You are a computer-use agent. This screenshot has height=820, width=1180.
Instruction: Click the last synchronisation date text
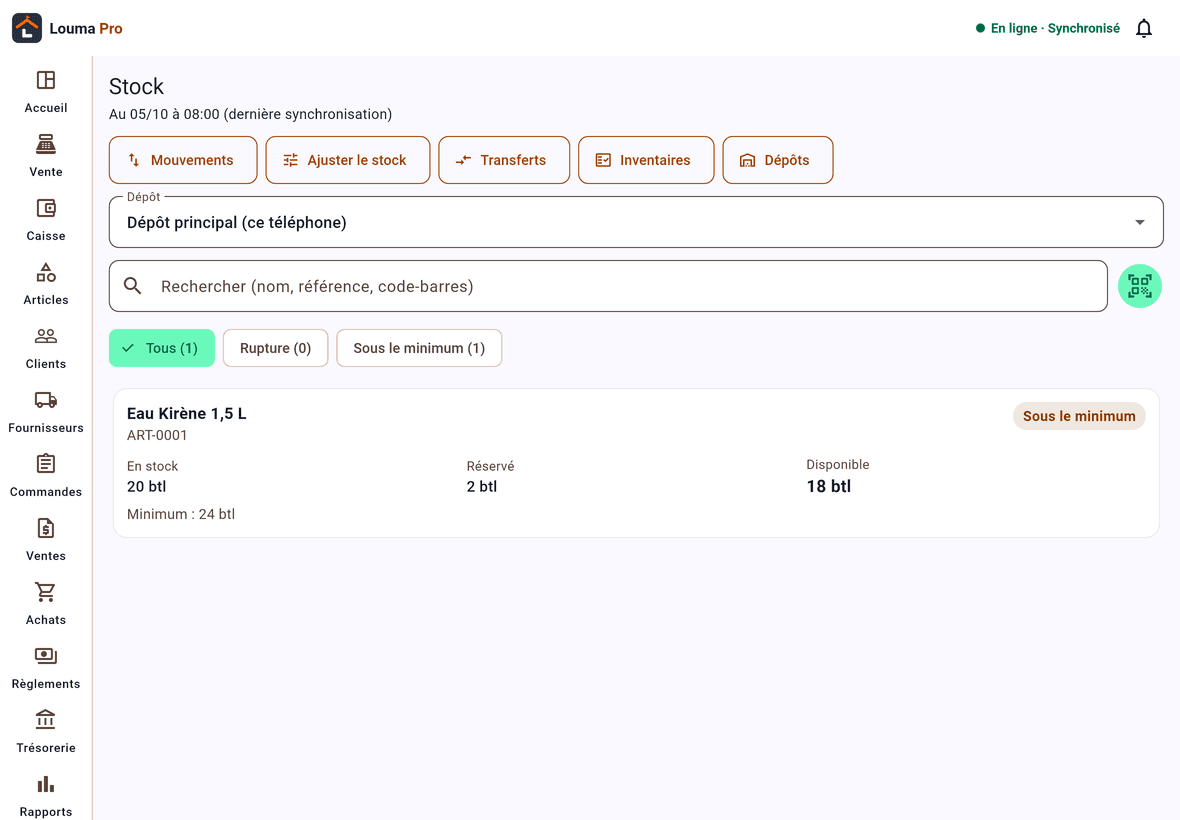coord(251,114)
